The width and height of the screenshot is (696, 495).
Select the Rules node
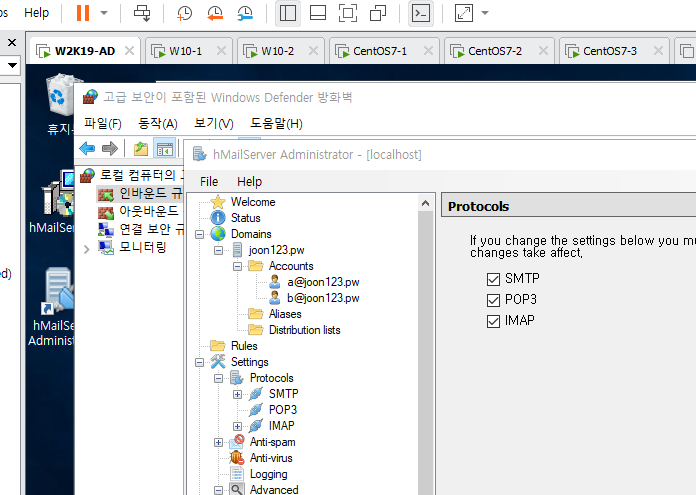pyautogui.click(x=233, y=346)
